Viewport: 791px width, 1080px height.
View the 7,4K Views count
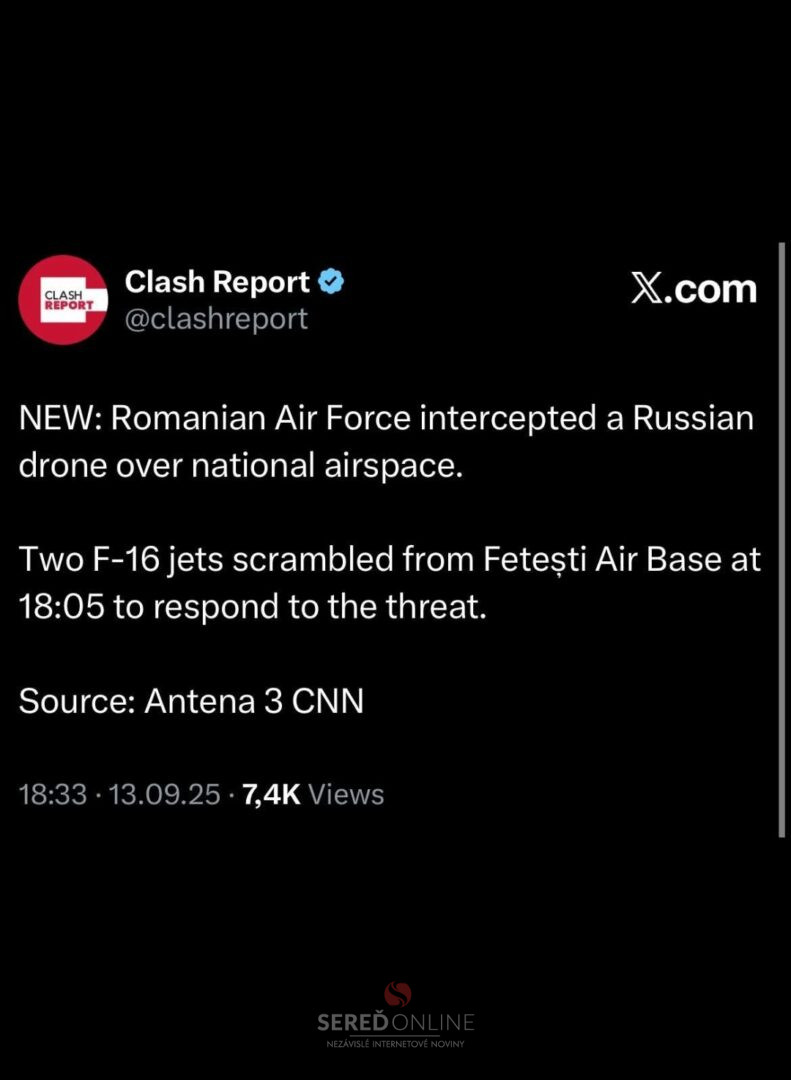pos(313,794)
